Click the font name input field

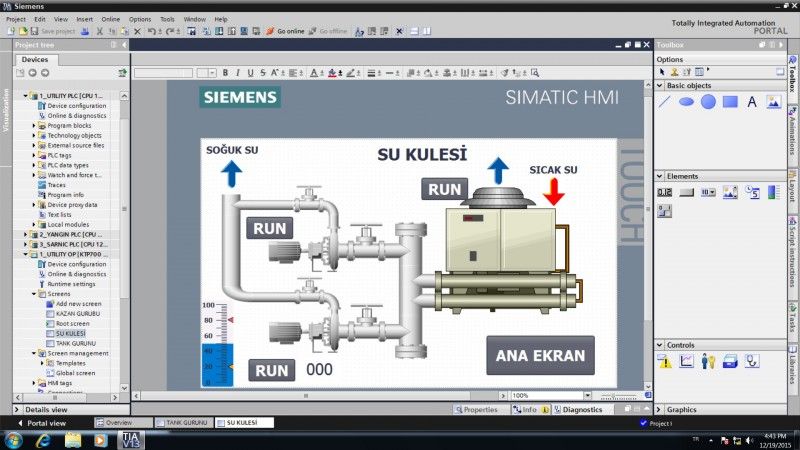pos(163,73)
